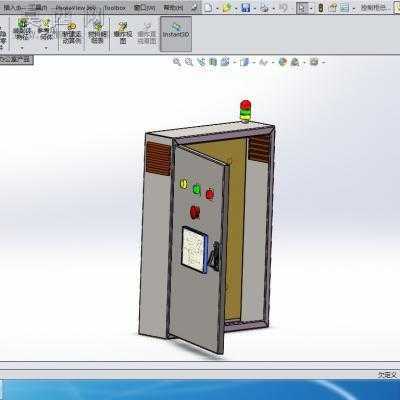
Task: Expand the Print dropdown arrow
Action: pyautogui.click(x=273, y=8)
